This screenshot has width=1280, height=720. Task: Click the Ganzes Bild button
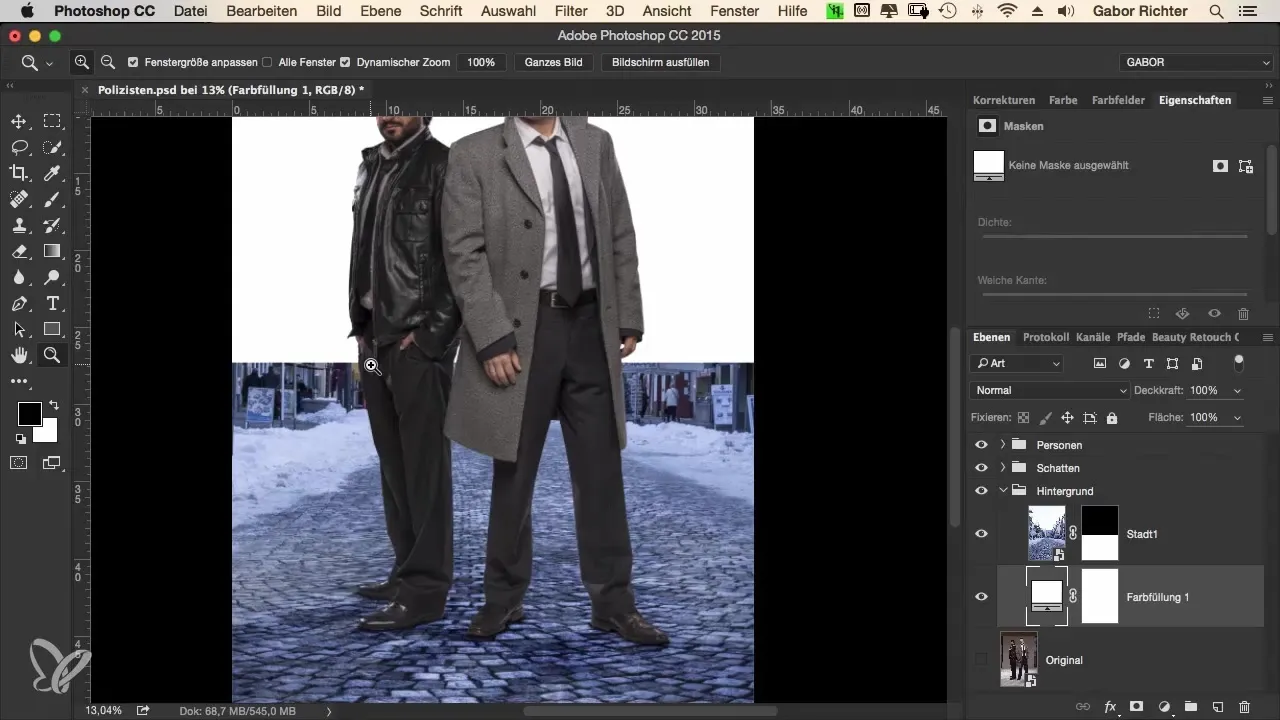click(553, 62)
